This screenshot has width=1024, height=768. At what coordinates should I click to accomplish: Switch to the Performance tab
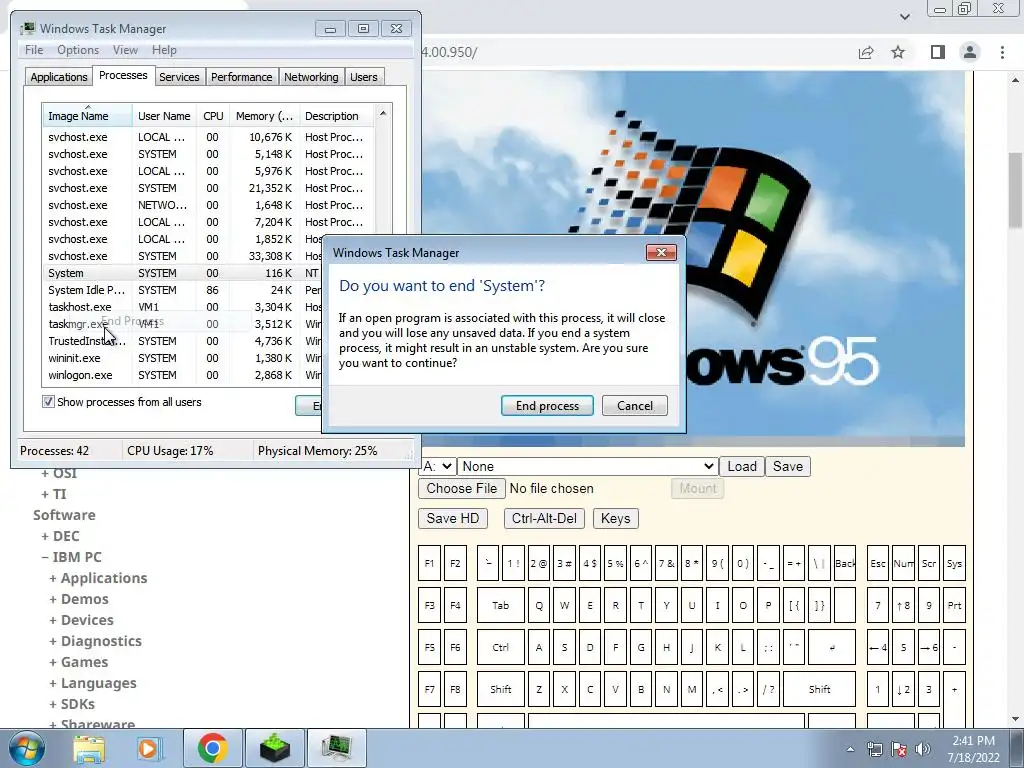pyautogui.click(x=242, y=77)
